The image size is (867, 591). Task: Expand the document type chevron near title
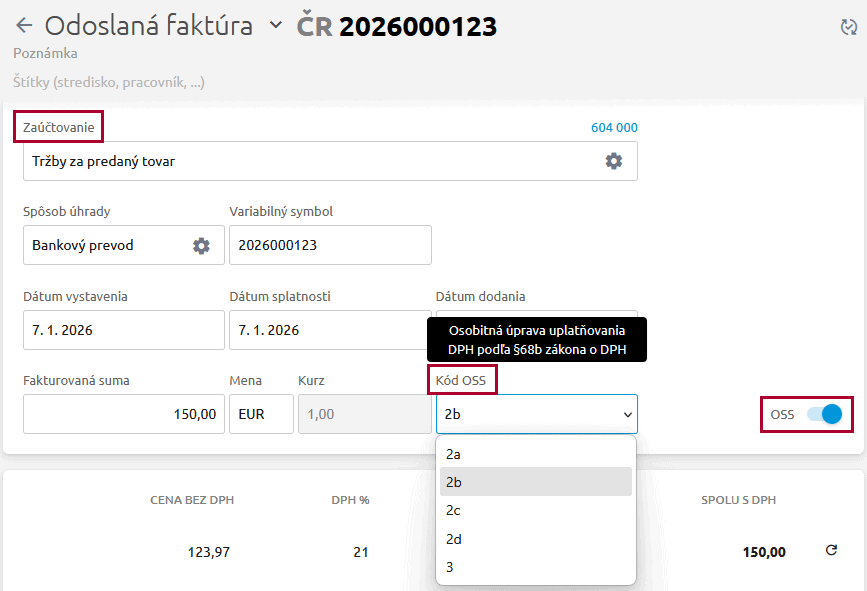coord(276,26)
